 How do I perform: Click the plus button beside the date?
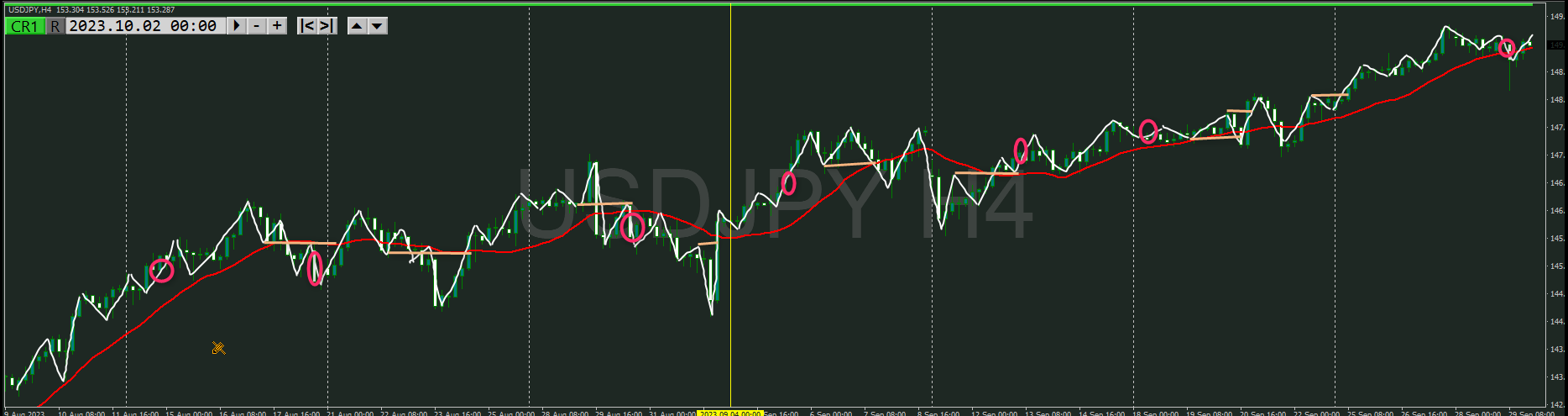[277, 26]
